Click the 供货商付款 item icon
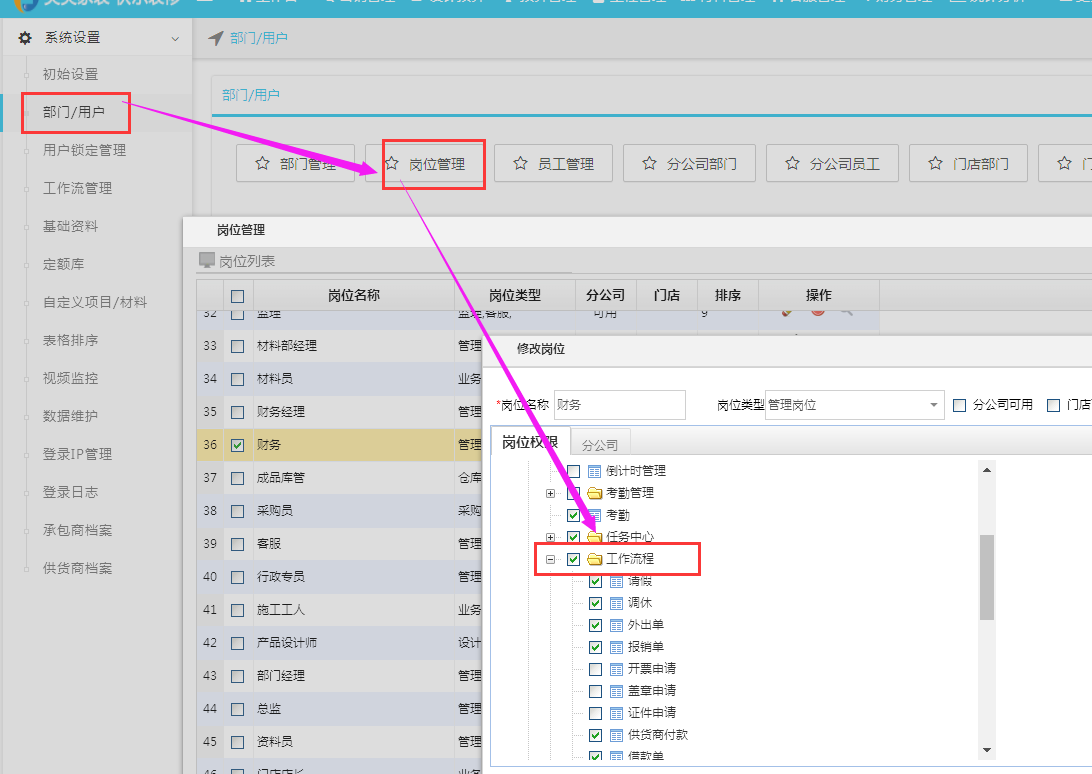1092x774 pixels. click(x=617, y=734)
